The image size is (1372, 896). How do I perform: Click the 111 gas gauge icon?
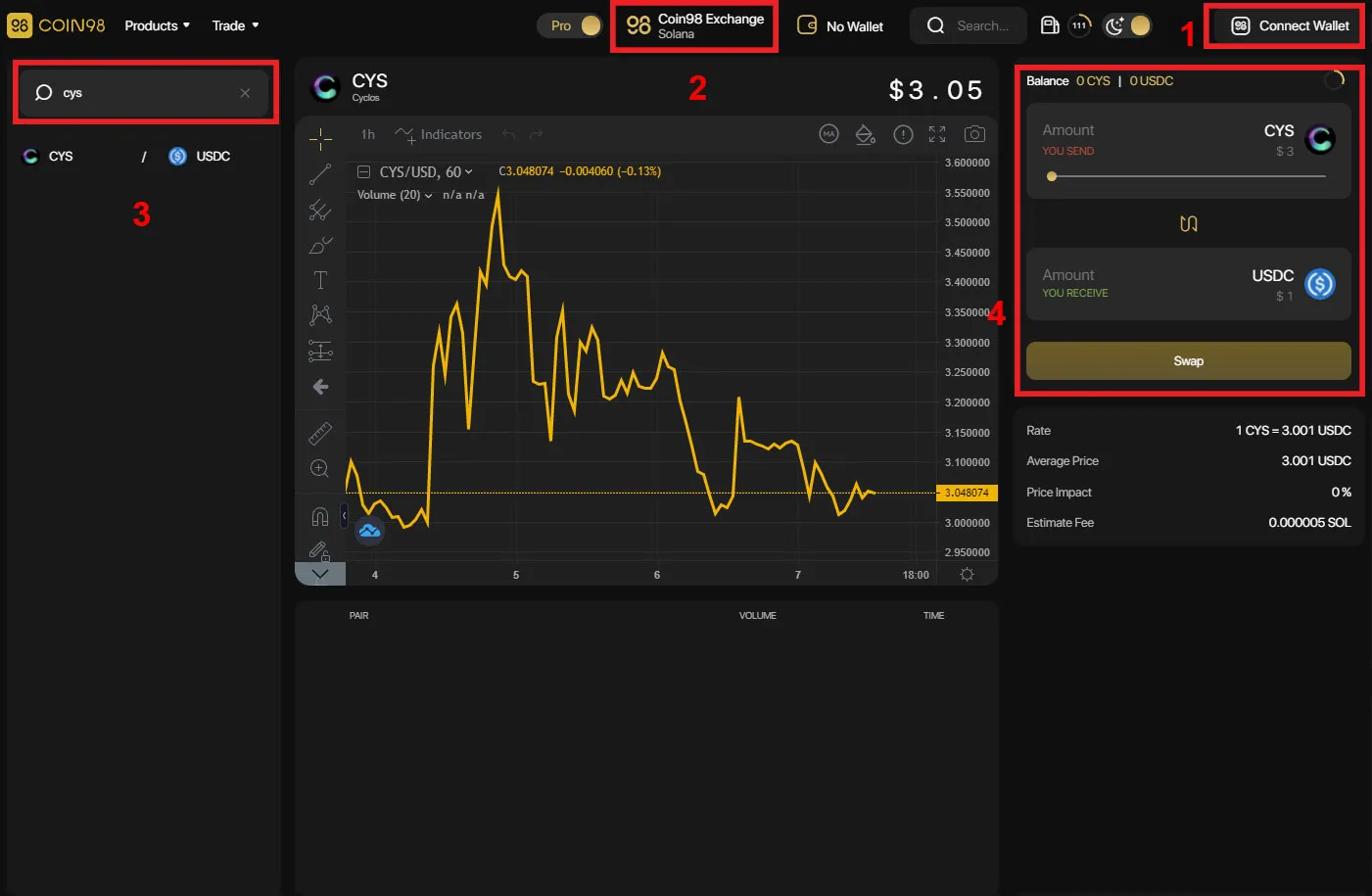(1079, 25)
